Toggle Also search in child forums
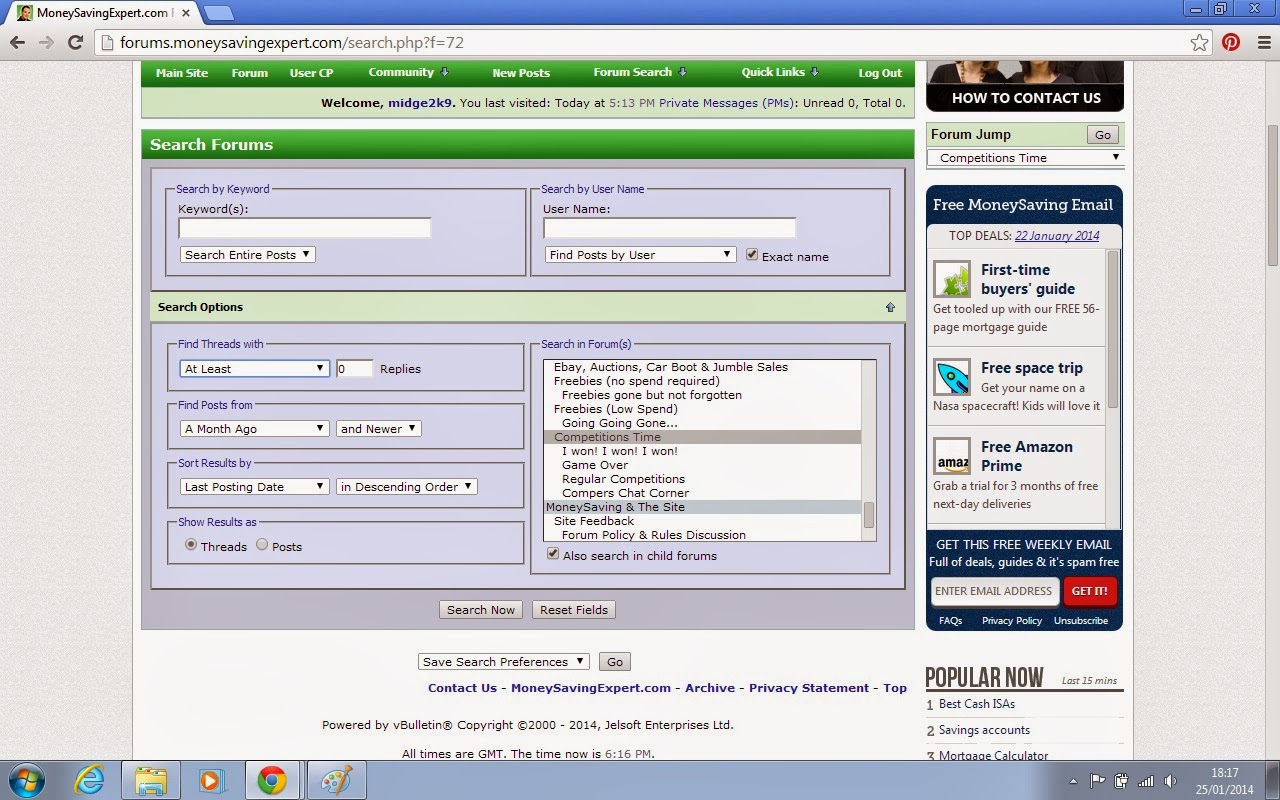 point(553,554)
